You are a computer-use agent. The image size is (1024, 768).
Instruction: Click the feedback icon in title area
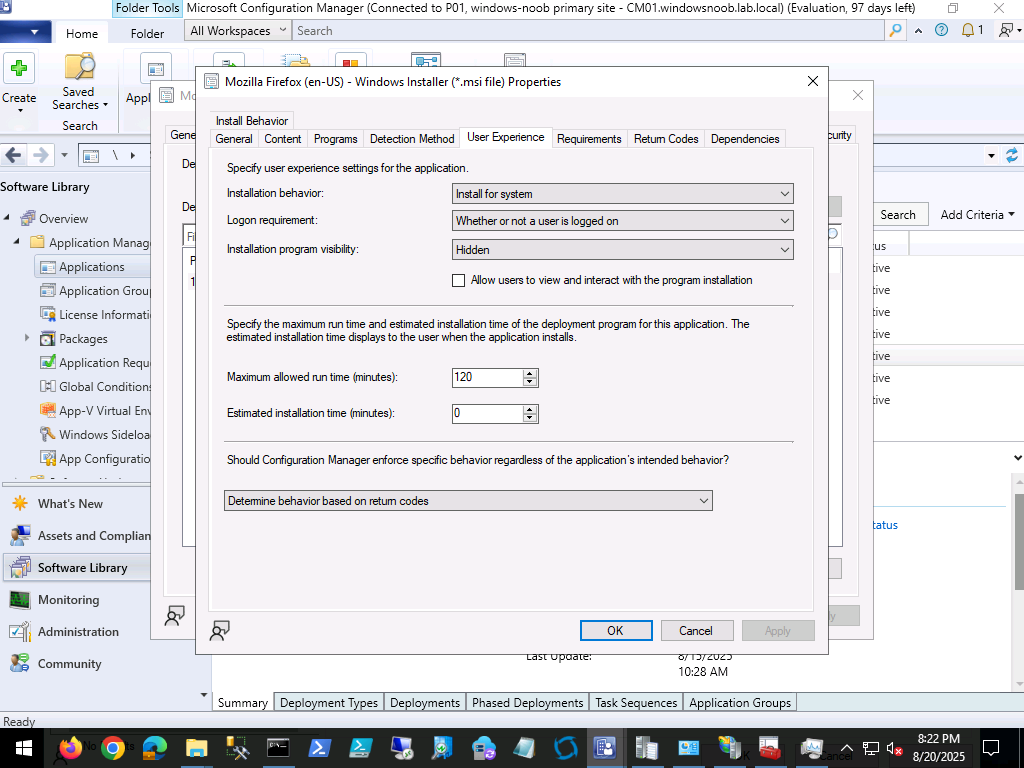[x=1006, y=30]
